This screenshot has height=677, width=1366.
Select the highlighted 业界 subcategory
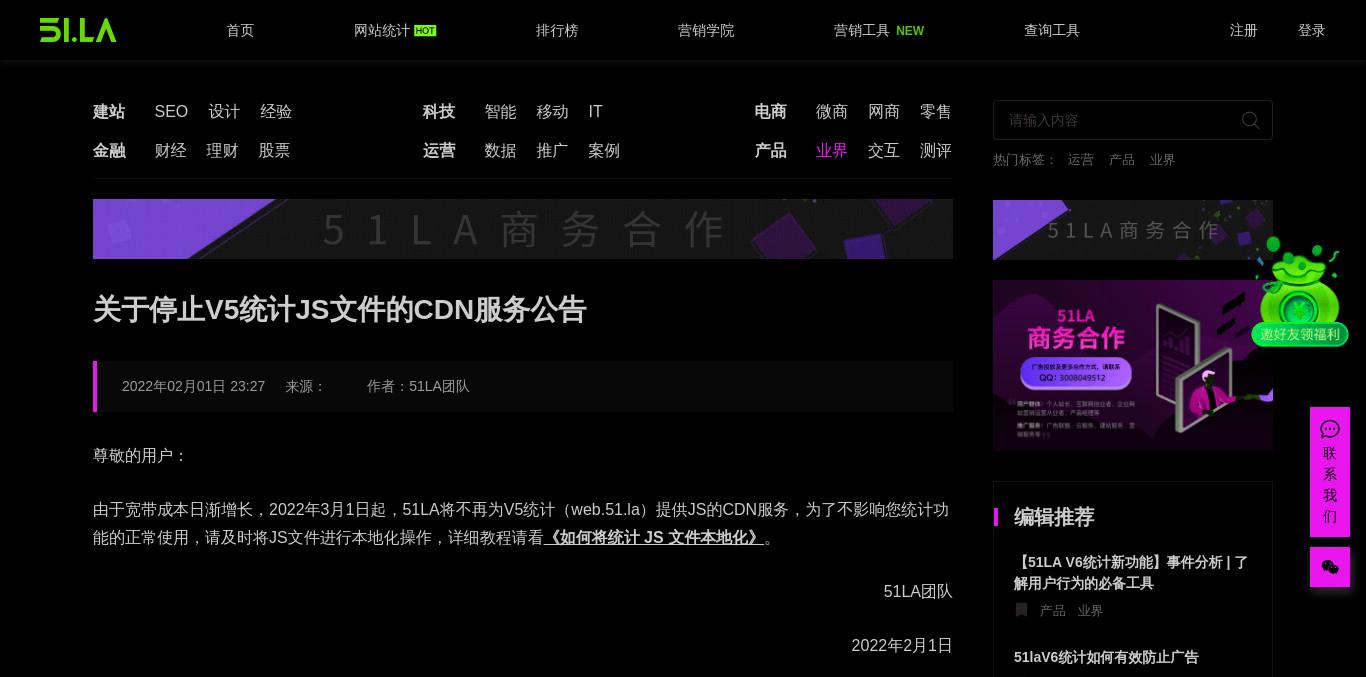(x=832, y=151)
